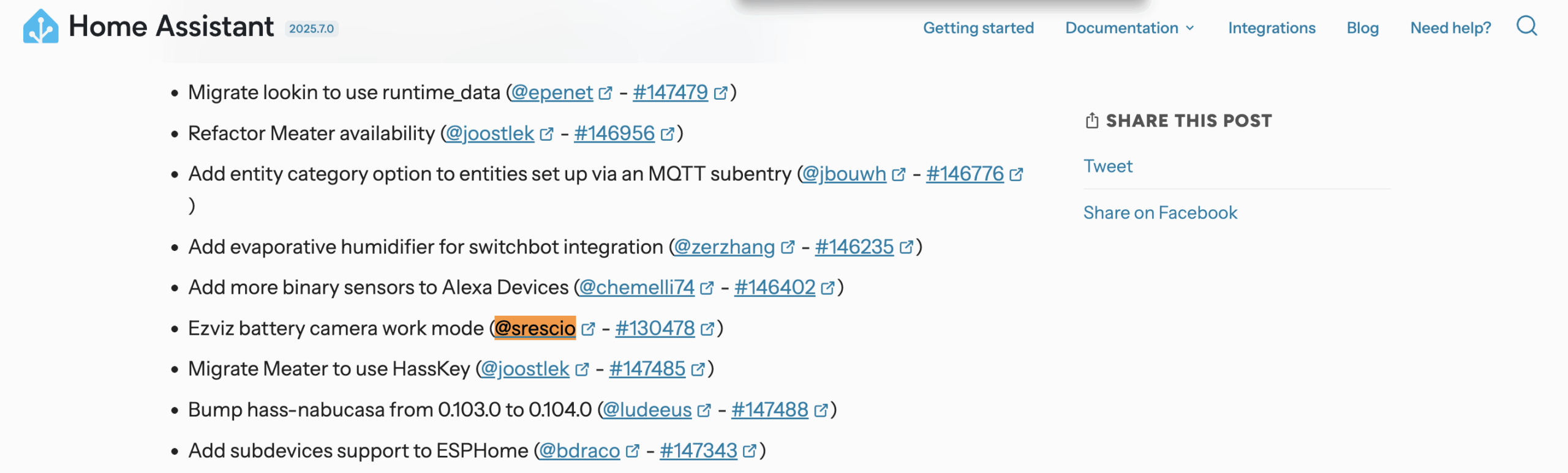Click external link icon after @epenet
1568x473 pixels.
coord(605,93)
